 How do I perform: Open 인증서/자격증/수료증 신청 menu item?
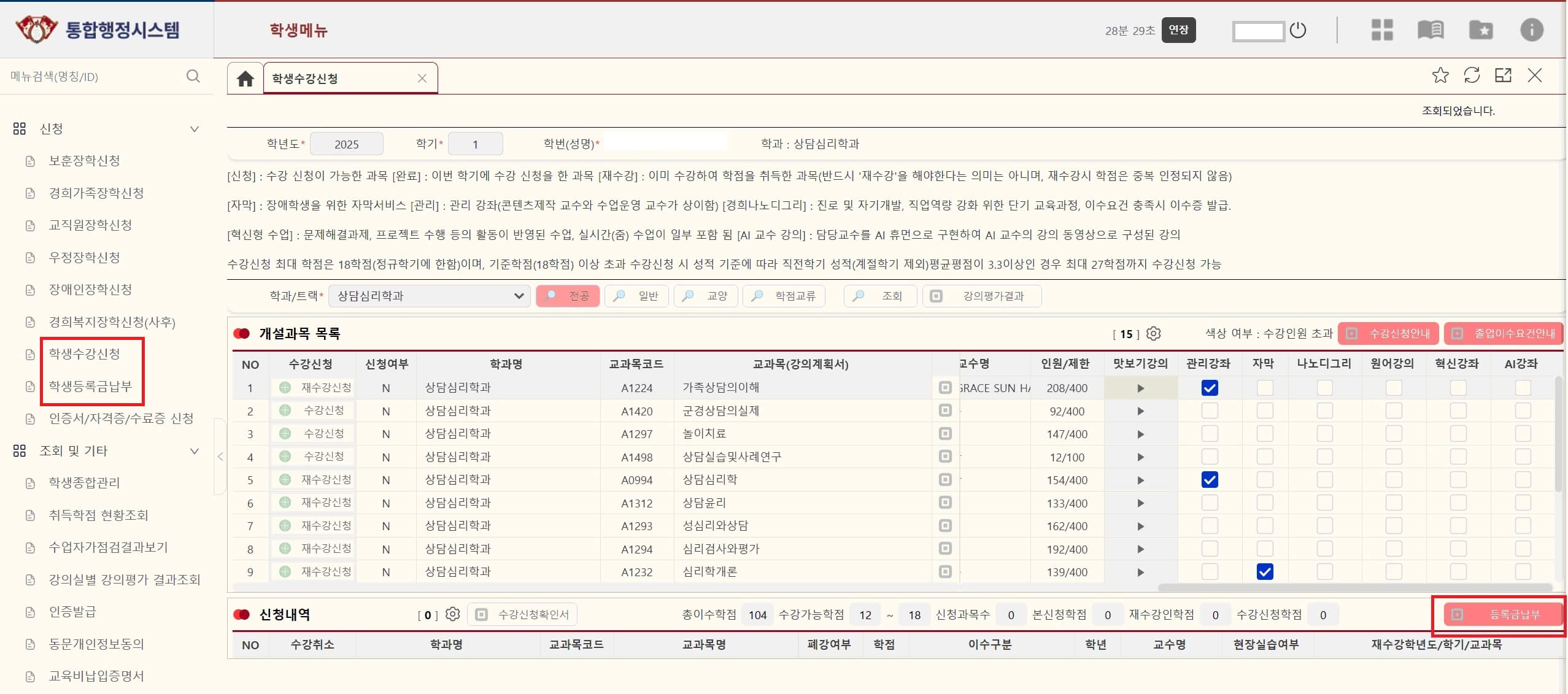[121, 418]
